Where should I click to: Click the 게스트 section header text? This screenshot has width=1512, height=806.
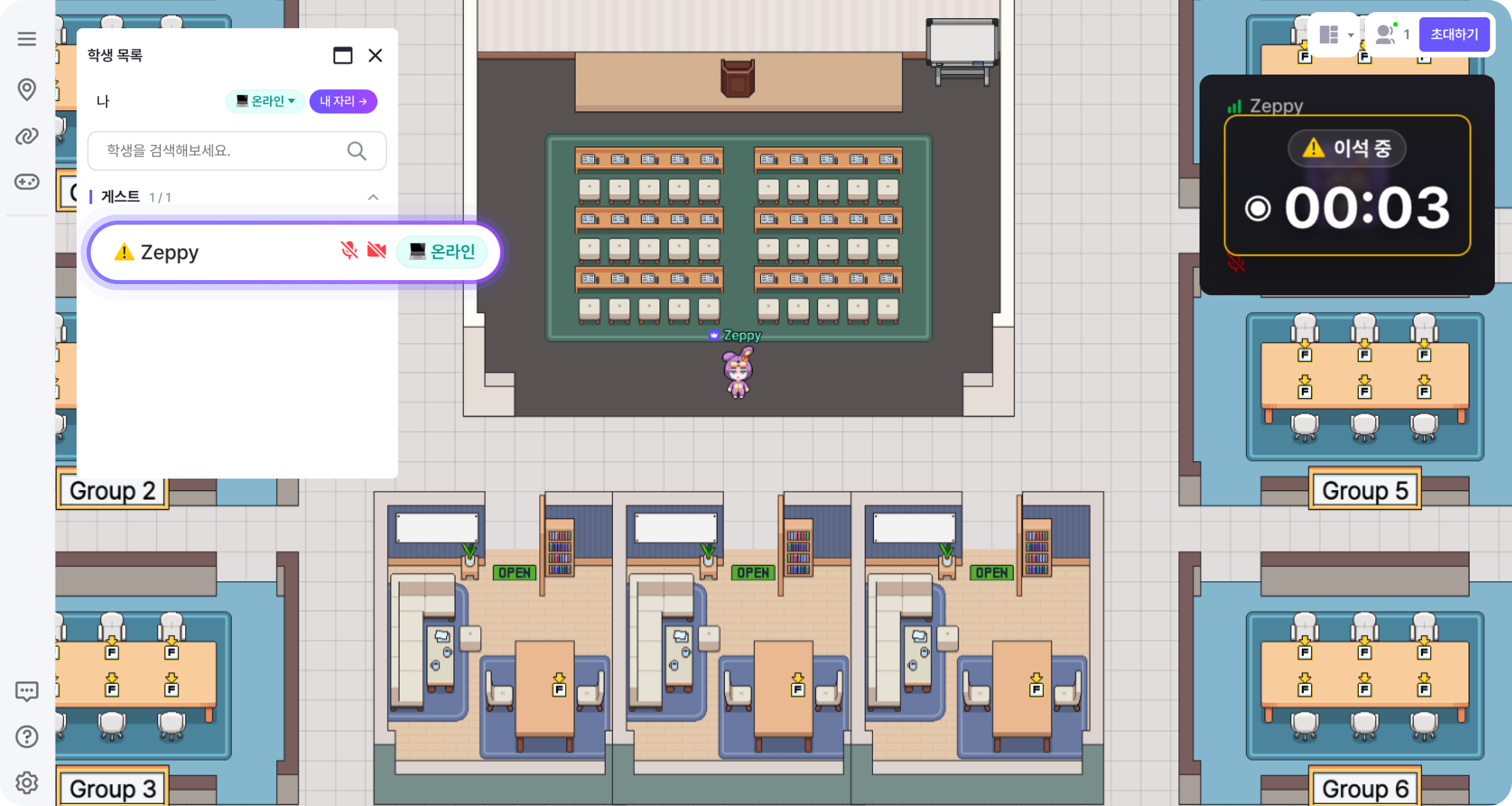[120, 196]
